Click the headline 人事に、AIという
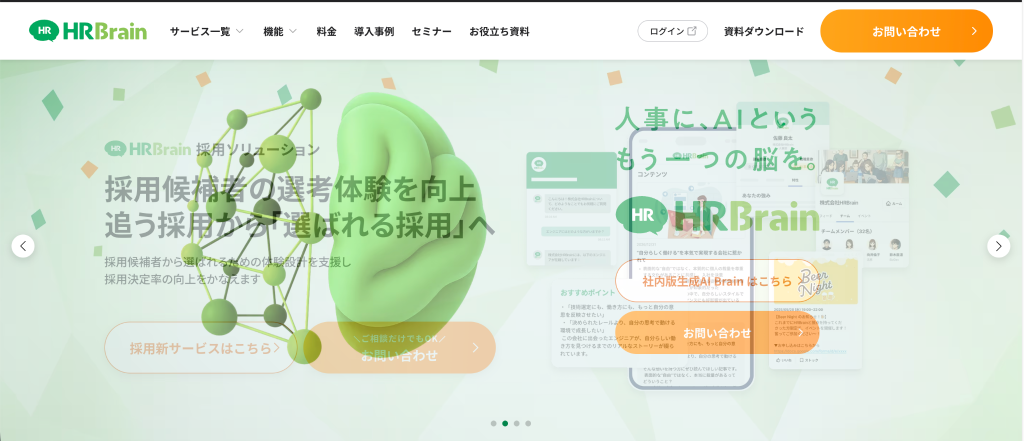The height and width of the screenshot is (441, 1024). pyautogui.click(x=717, y=120)
